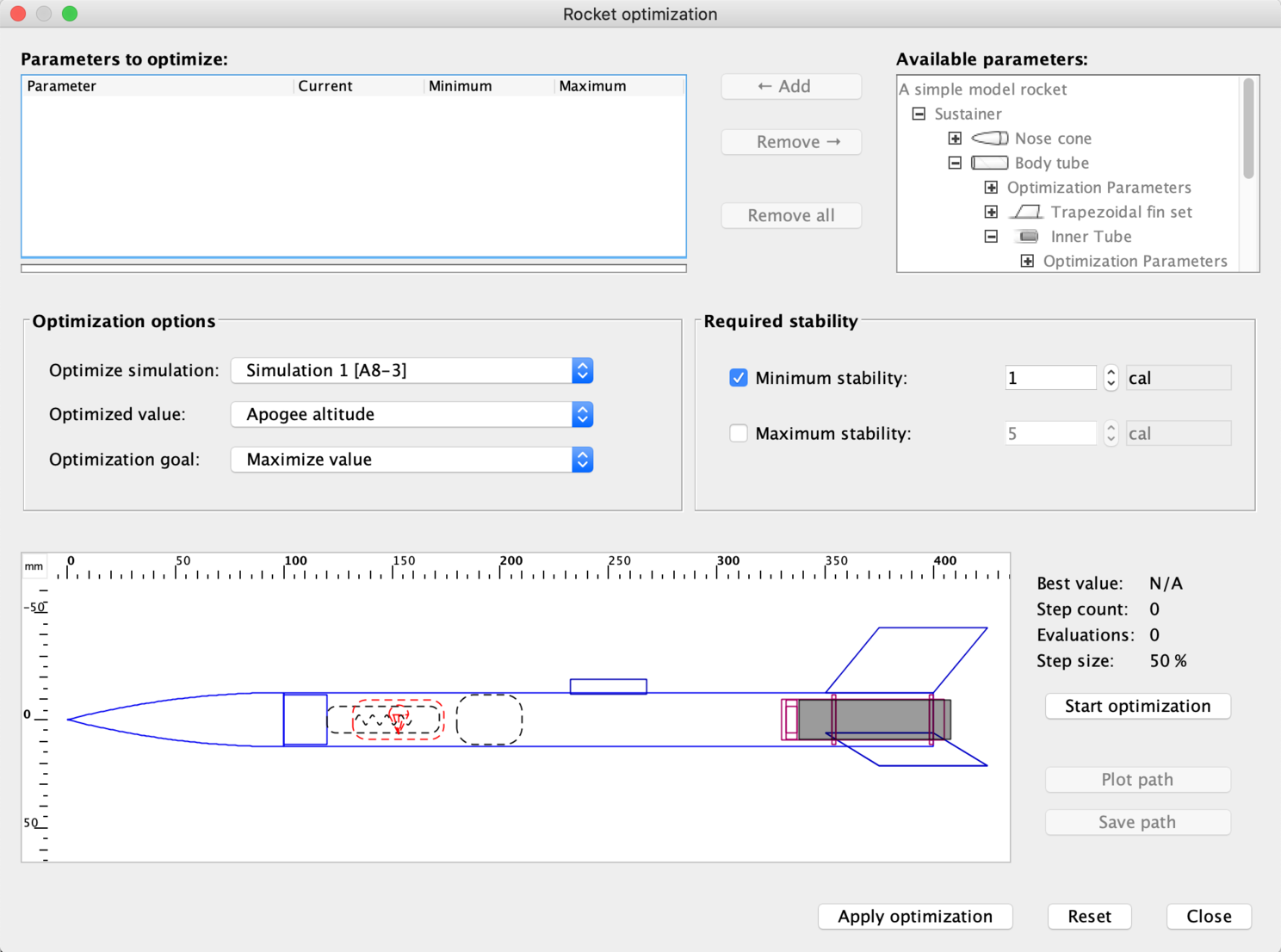Open the Optimized value dropdown

click(412, 415)
